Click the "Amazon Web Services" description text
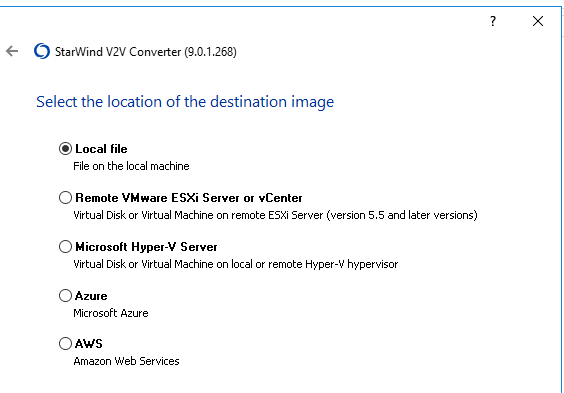This screenshot has width=564, height=393. click(x=126, y=361)
